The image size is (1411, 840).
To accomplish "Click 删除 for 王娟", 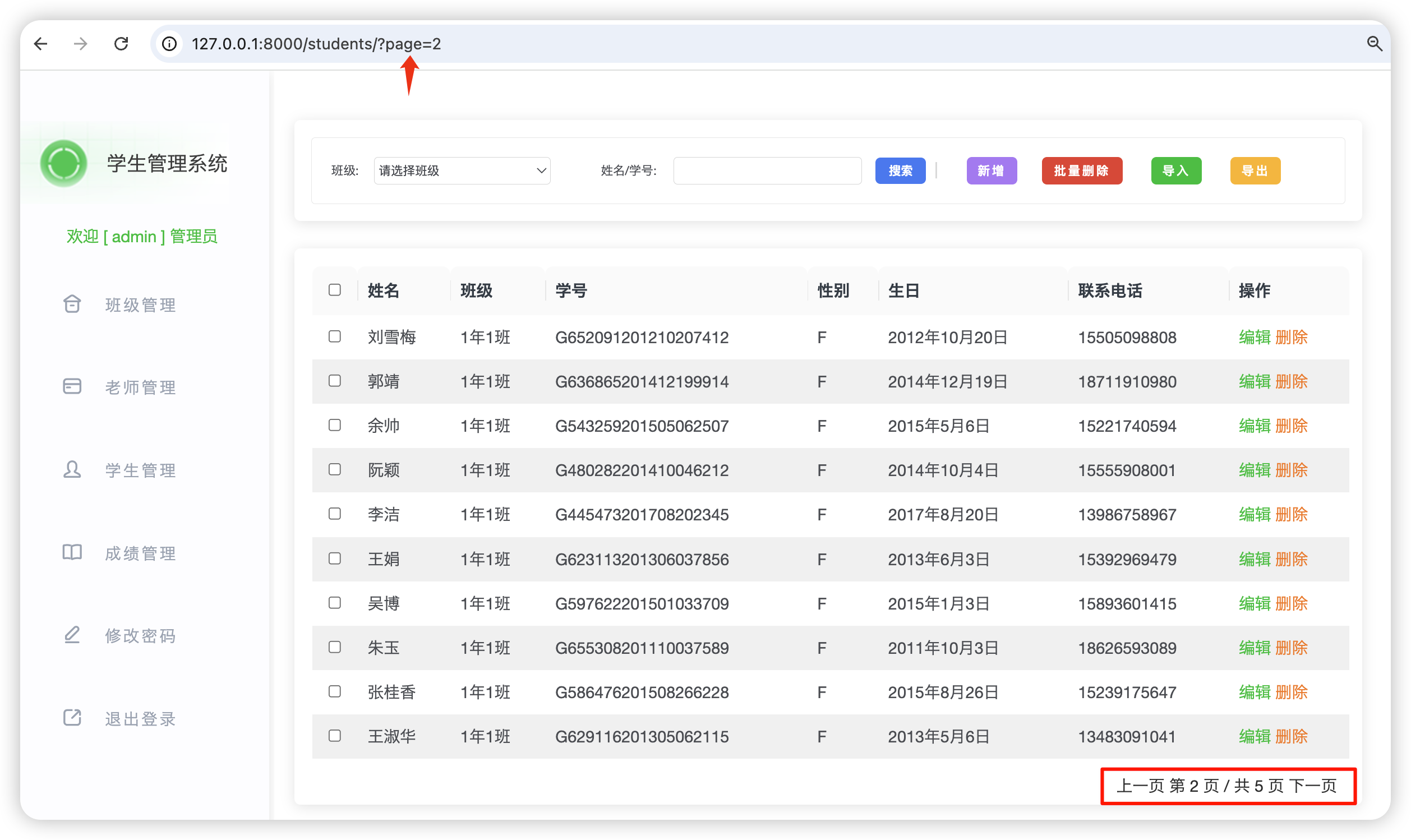I will pyautogui.click(x=1292, y=559).
